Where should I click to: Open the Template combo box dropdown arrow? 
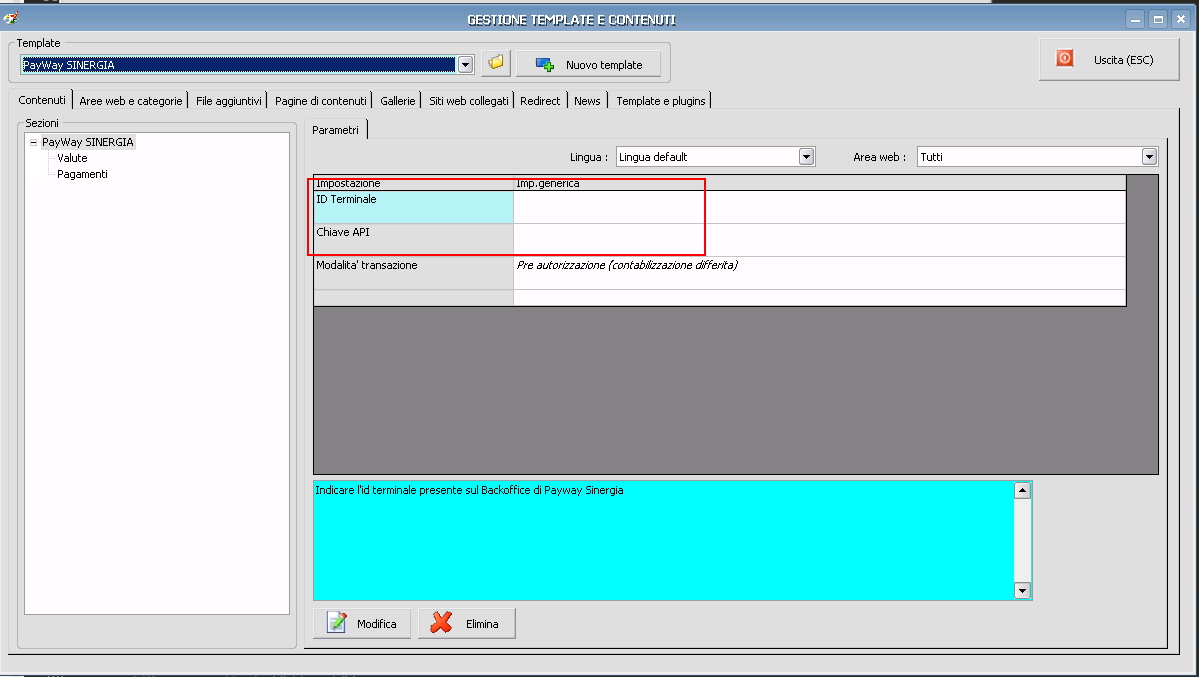(x=465, y=65)
